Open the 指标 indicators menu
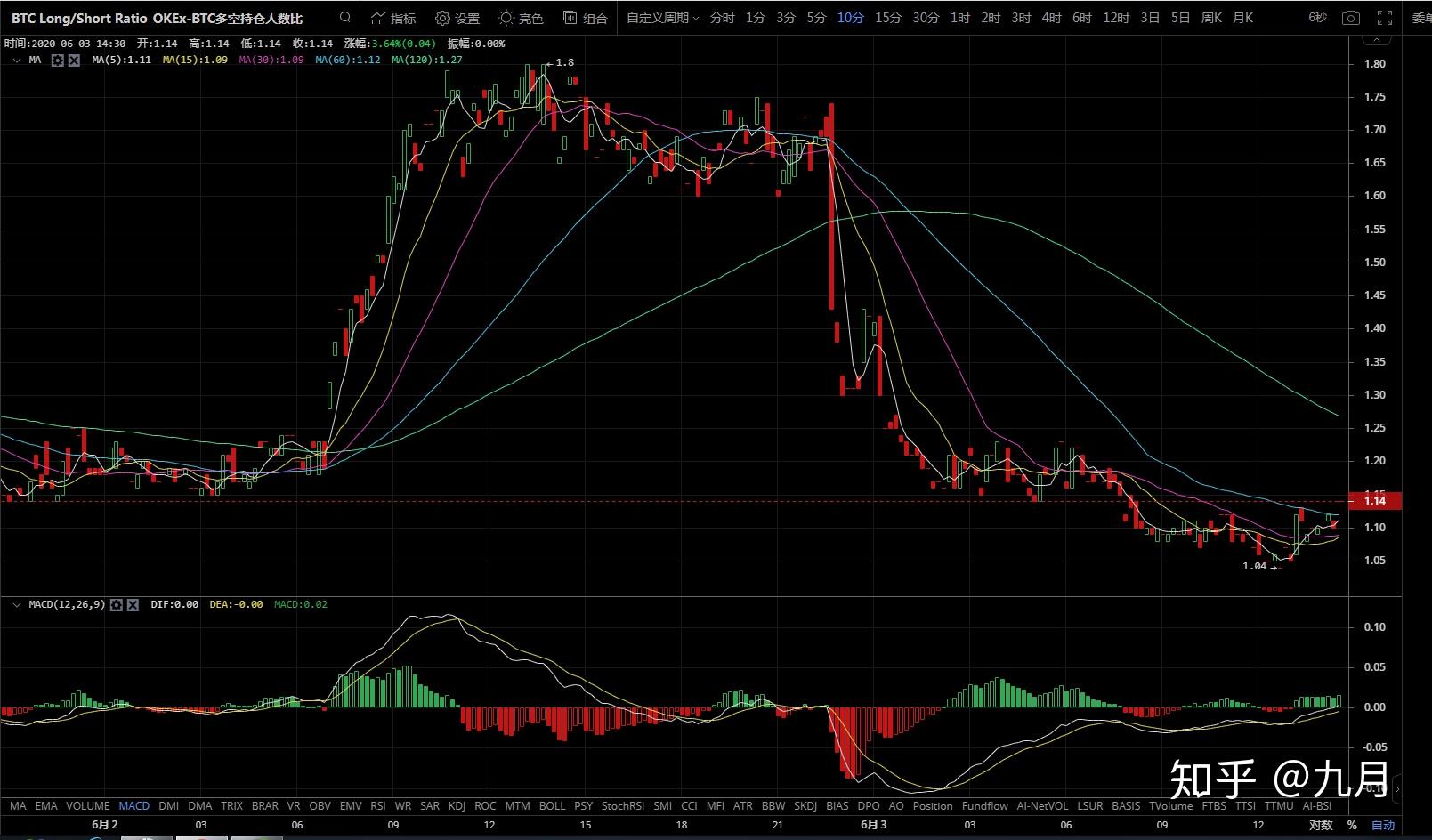The width and height of the screenshot is (1432, 840). tap(393, 18)
